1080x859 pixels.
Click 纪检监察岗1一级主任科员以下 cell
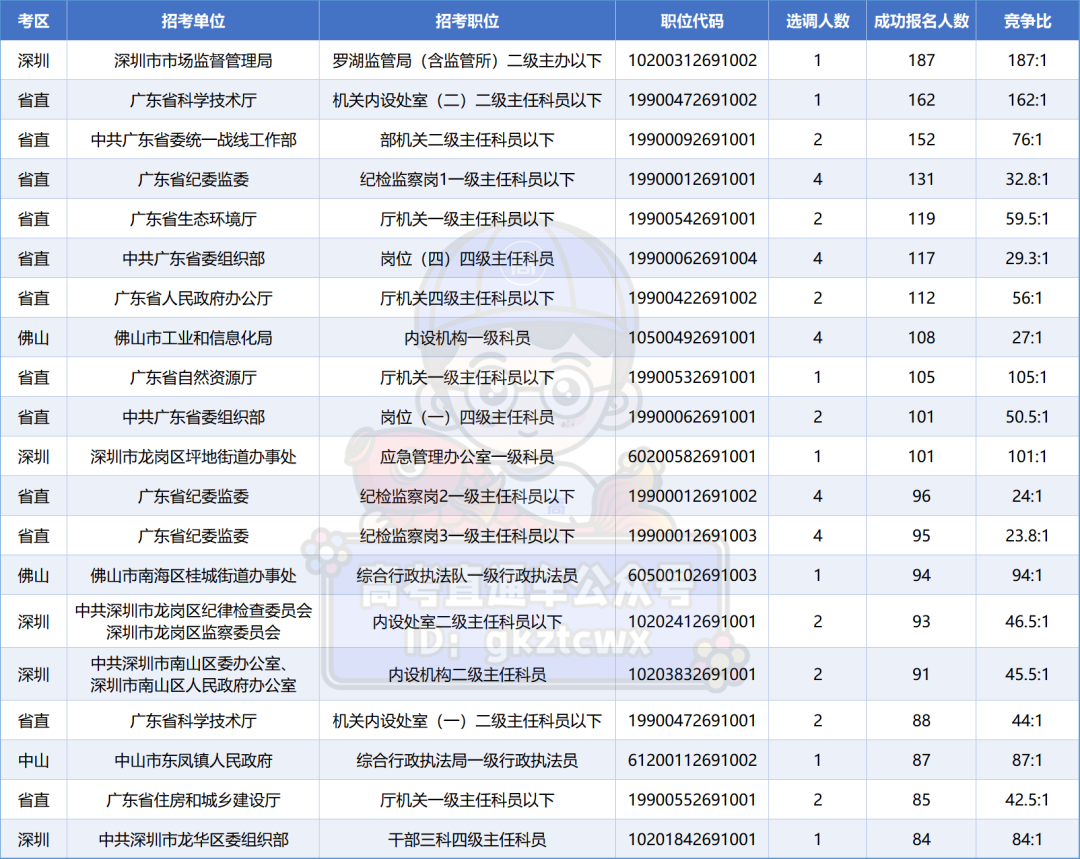(467, 180)
